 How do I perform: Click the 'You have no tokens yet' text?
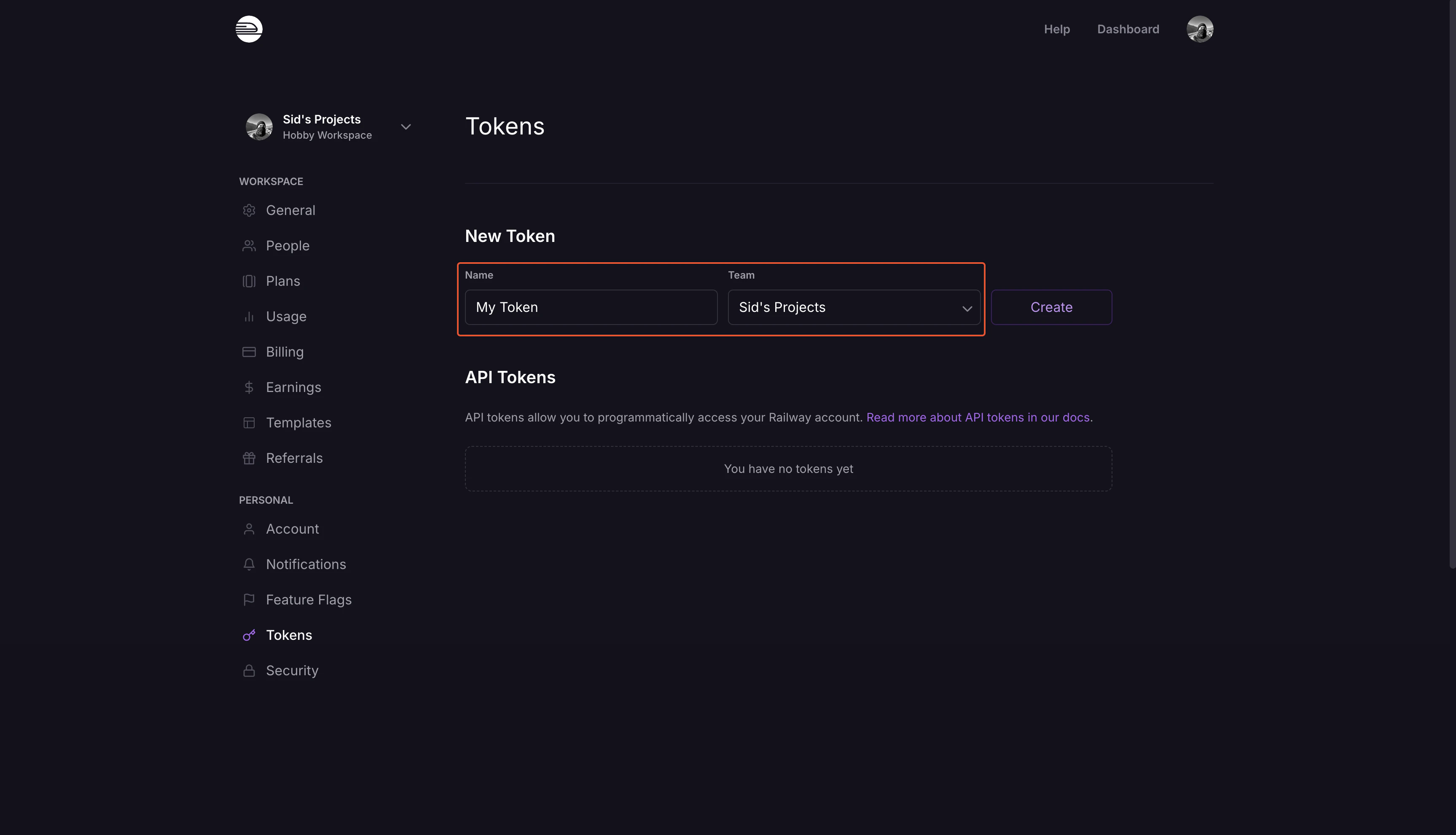[x=789, y=469]
